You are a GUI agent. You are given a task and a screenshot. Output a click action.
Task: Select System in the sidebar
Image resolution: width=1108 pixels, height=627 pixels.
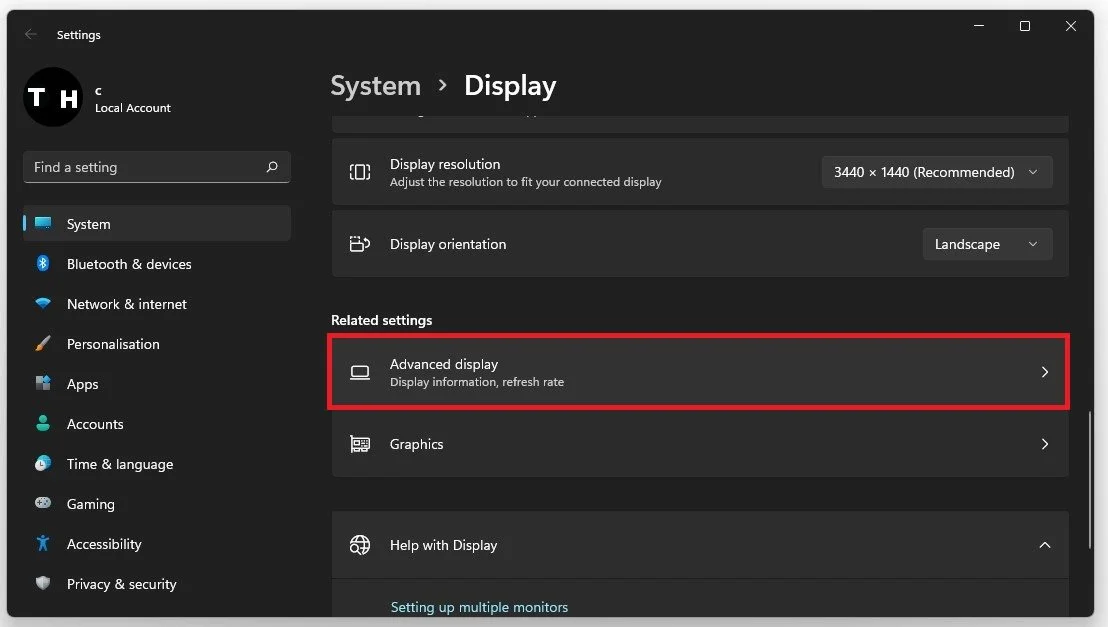coord(157,223)
